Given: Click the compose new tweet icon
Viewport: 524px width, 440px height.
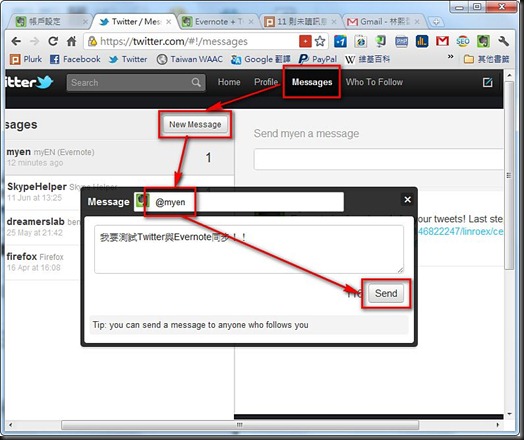Looking at the screenshot, I should click(x=488, y=82).
